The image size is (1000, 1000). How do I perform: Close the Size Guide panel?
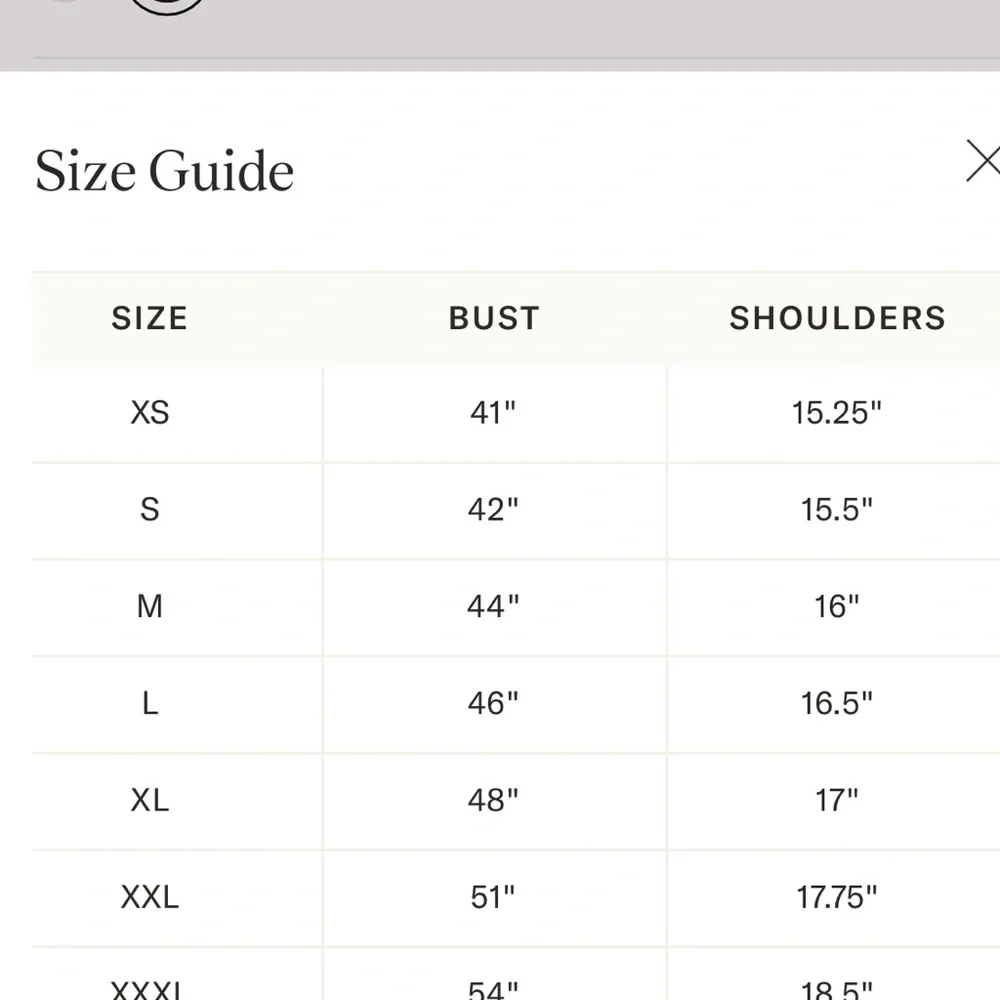pyautogui.click(x=983, y=162)
